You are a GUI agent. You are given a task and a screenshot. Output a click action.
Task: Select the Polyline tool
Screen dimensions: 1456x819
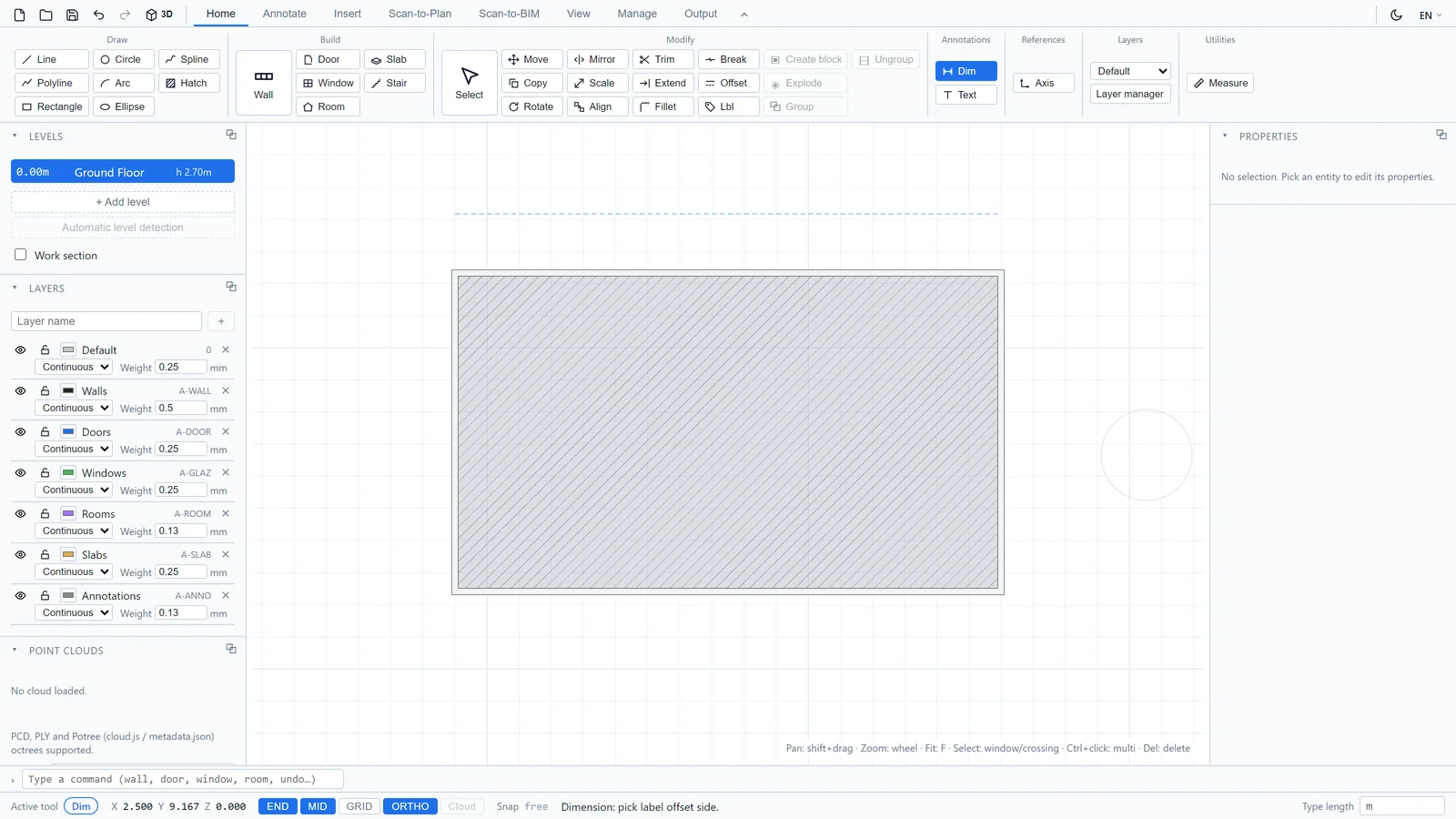point(52,83)
